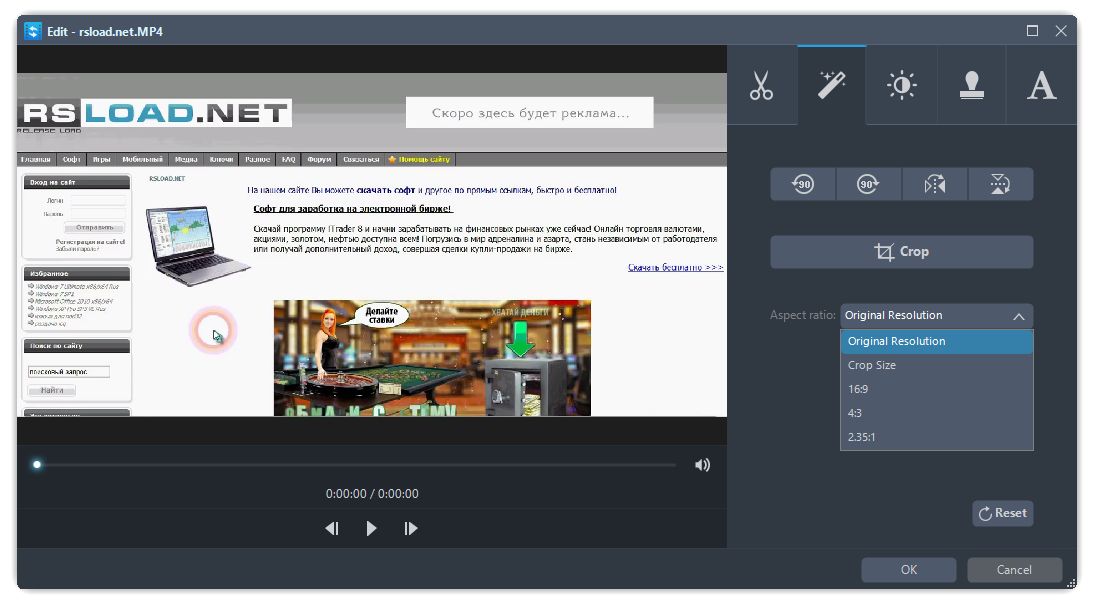Select the watermark stamp tool
This screenshot has width=1100, height=609.
click(971, 85)
